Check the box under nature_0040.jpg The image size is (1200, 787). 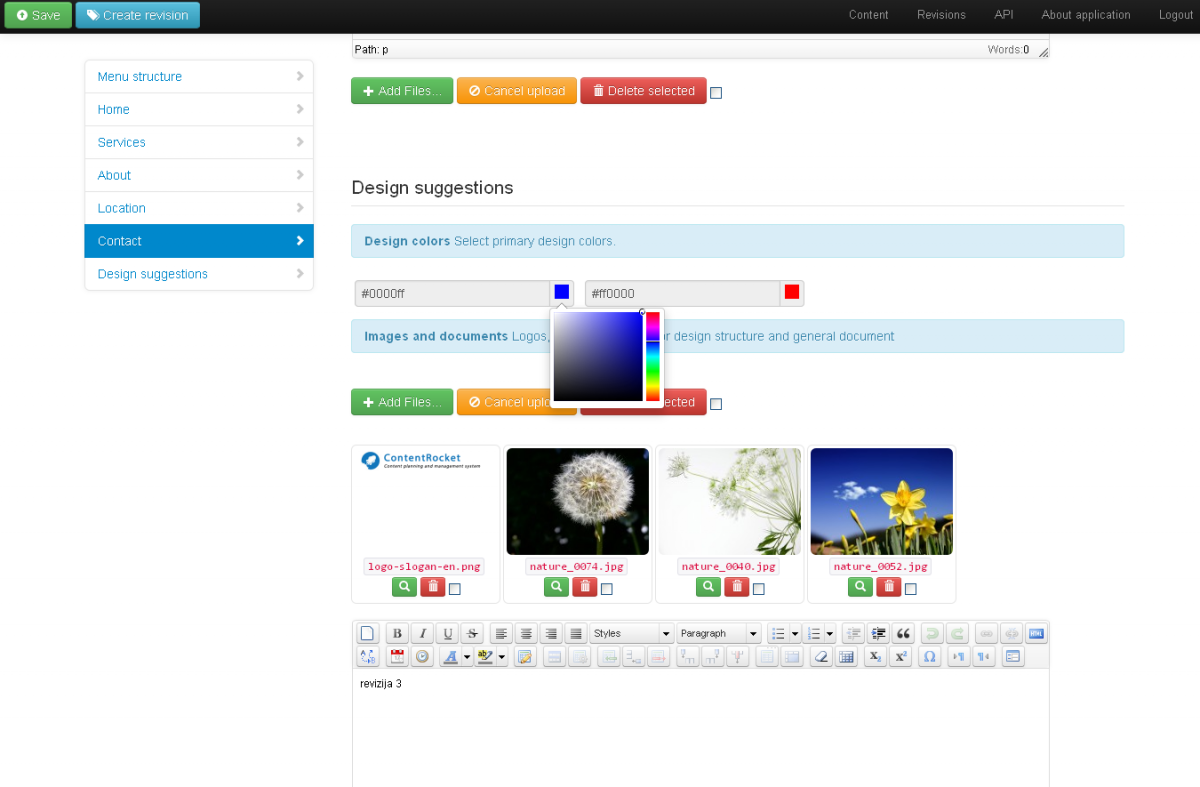point(758,589)
